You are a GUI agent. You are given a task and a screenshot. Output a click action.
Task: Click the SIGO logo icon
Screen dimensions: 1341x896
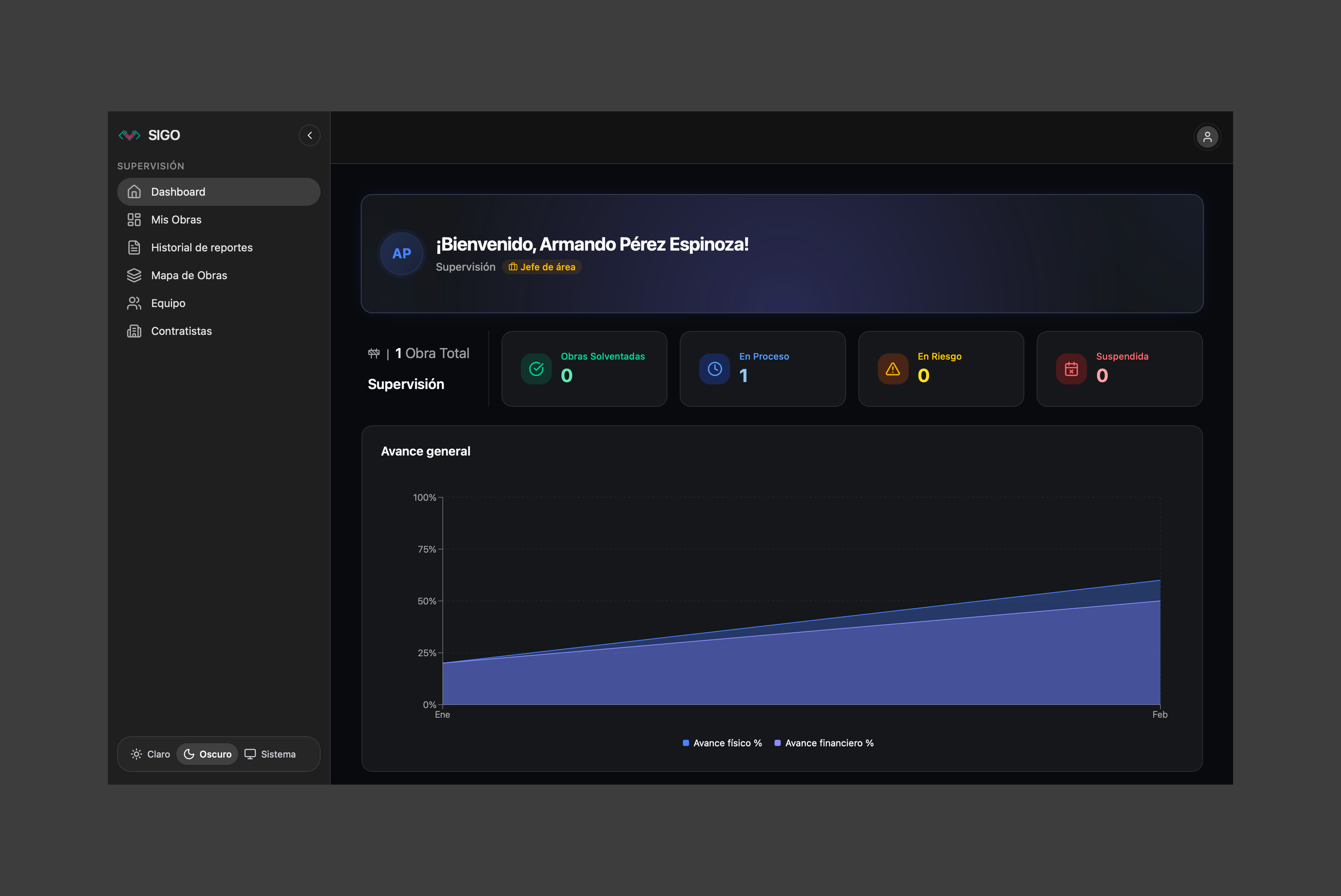(x=129, y=135)
